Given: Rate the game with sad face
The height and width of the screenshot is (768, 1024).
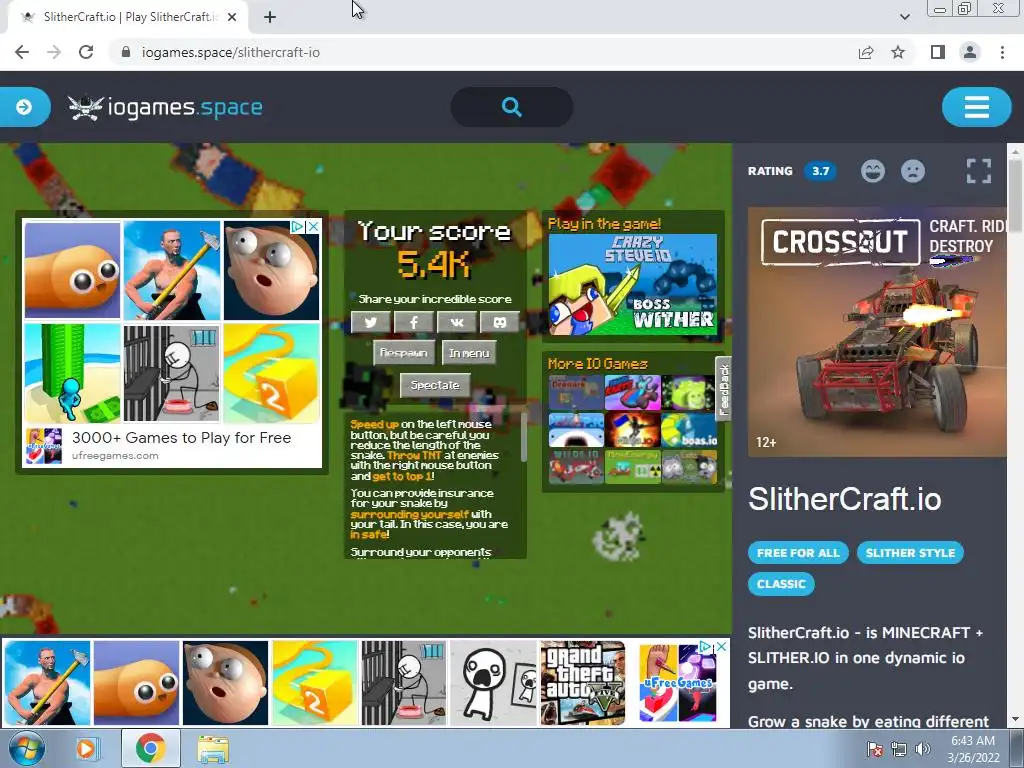Looking at the screenshot, I should 913,171.
